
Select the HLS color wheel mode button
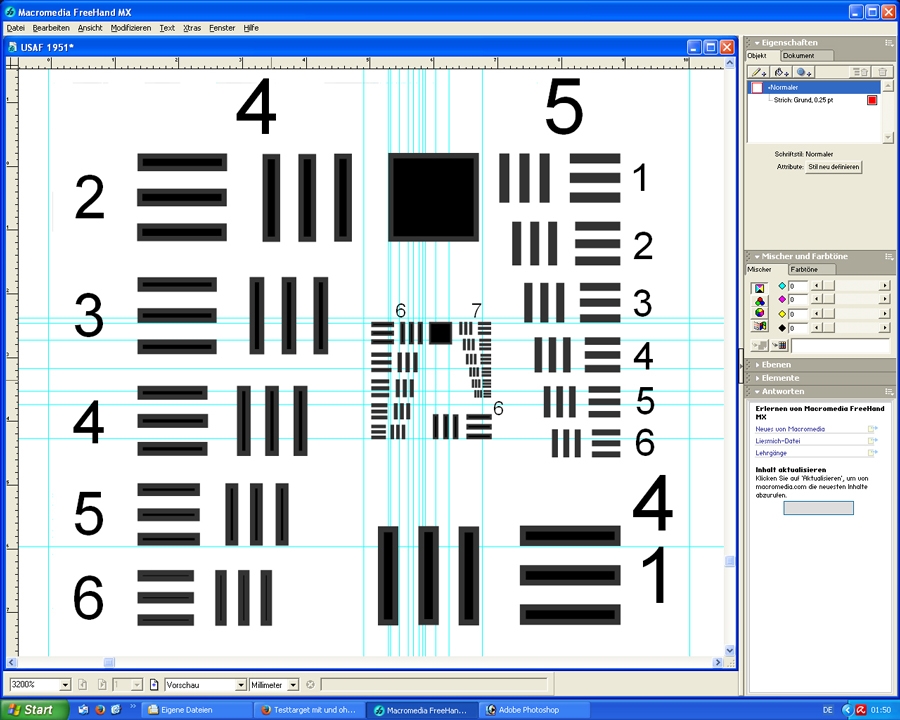(x=759, y=313)
